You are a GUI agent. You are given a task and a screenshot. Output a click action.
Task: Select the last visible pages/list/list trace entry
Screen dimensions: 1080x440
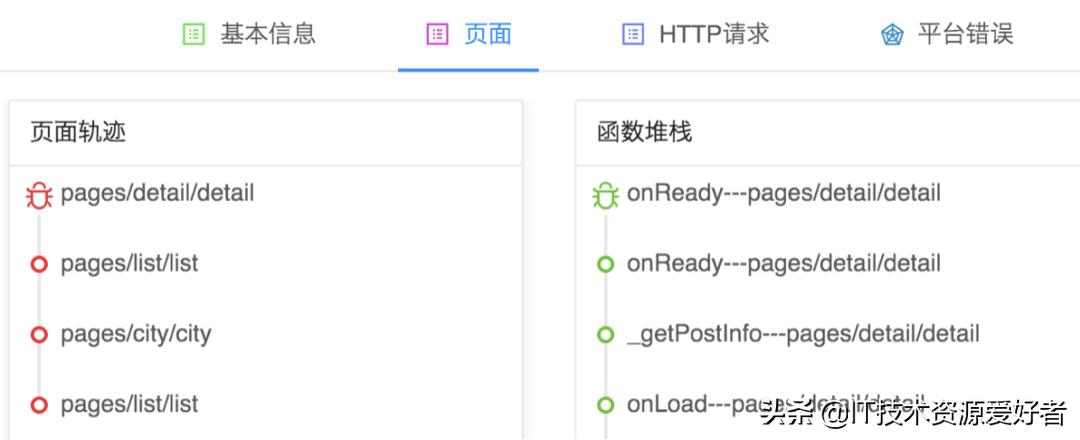click(129, 405)
